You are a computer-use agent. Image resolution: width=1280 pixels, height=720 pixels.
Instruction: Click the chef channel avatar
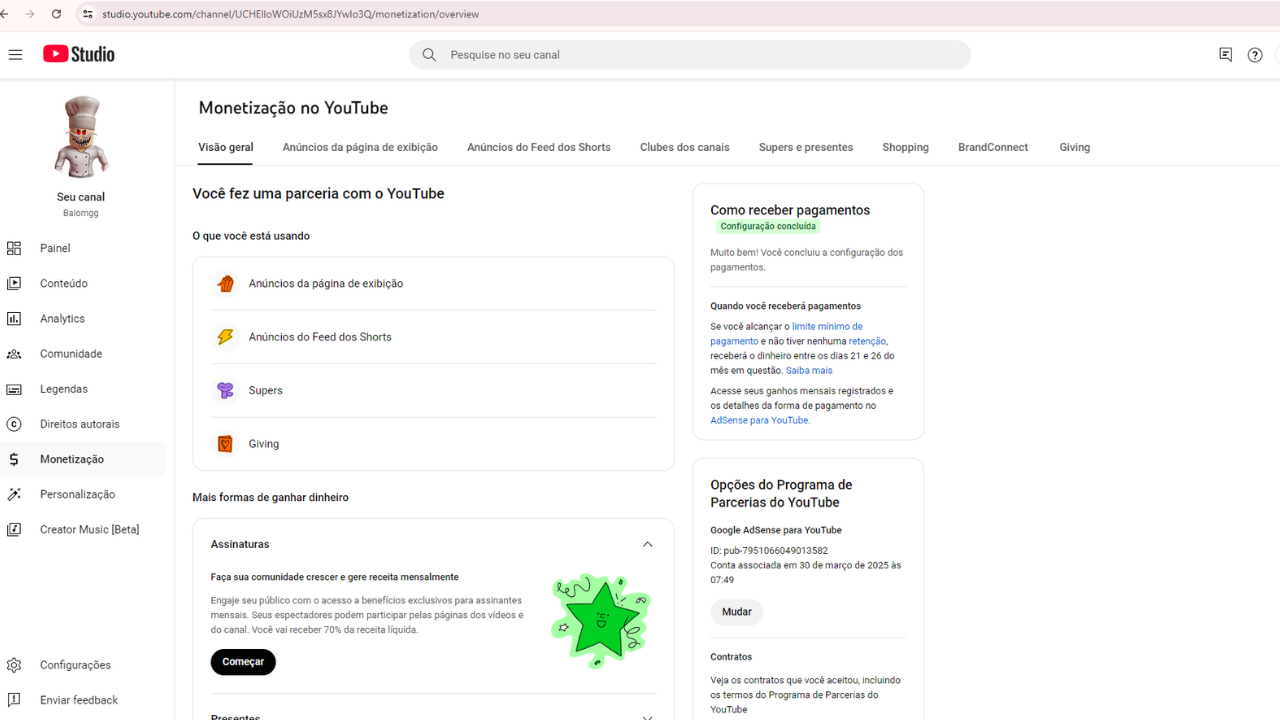tap(81, 137)
